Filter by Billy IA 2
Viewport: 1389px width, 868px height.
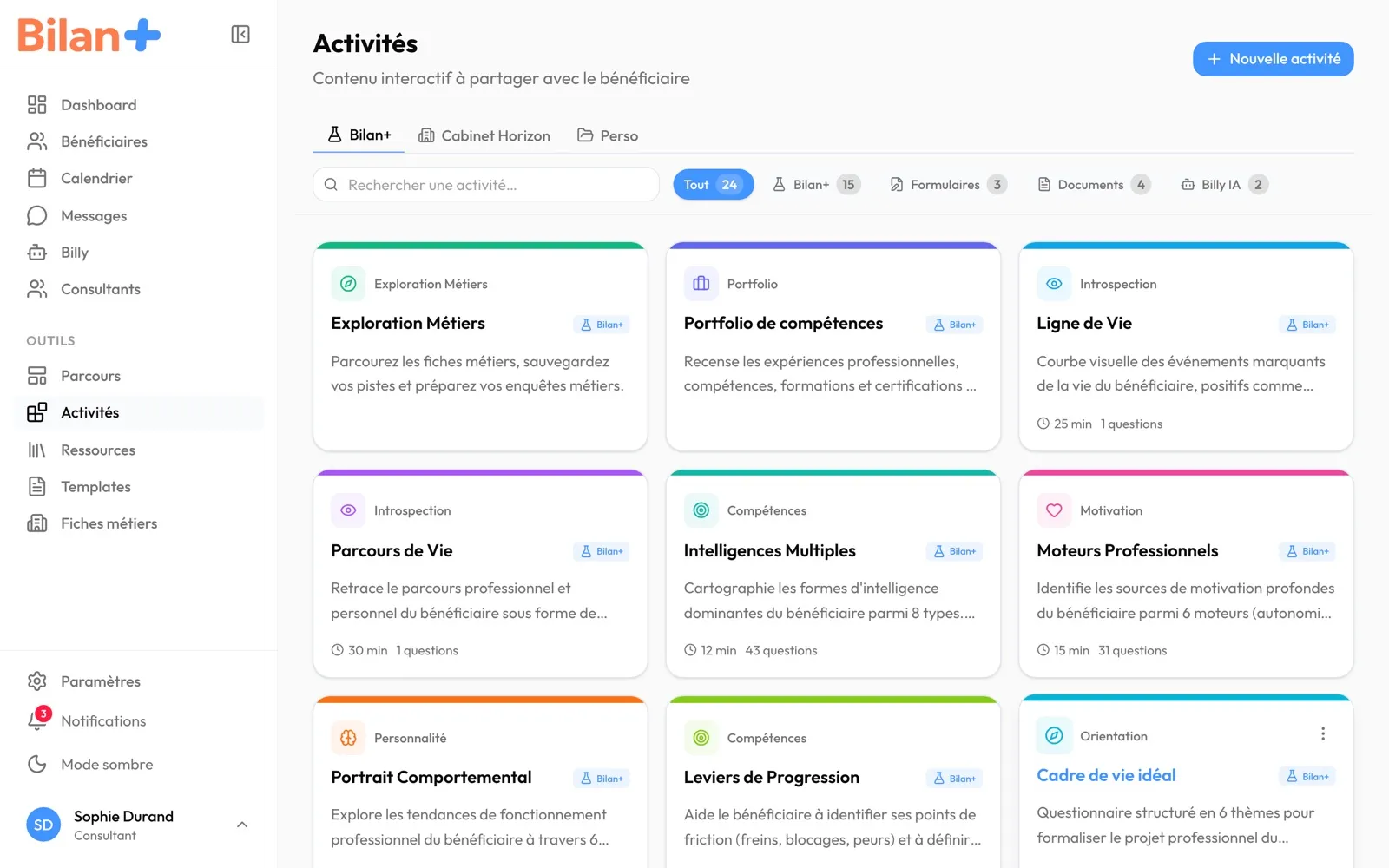[1224, 185]
